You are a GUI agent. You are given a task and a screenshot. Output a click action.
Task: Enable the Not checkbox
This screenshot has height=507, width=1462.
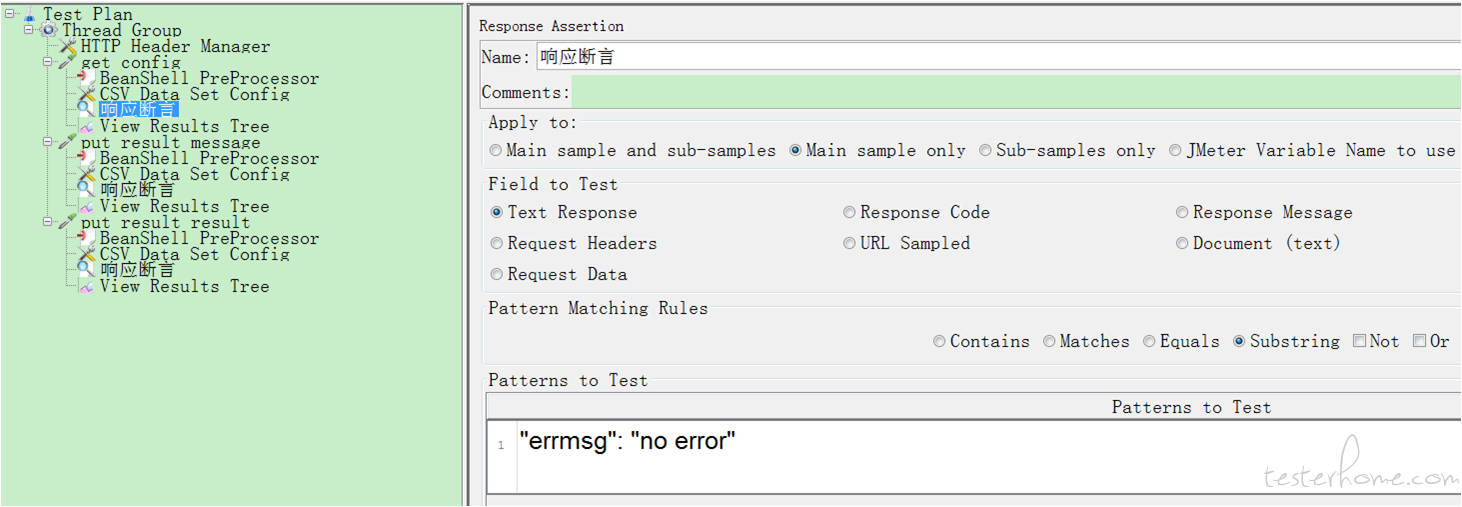[x=1359, y=341]
